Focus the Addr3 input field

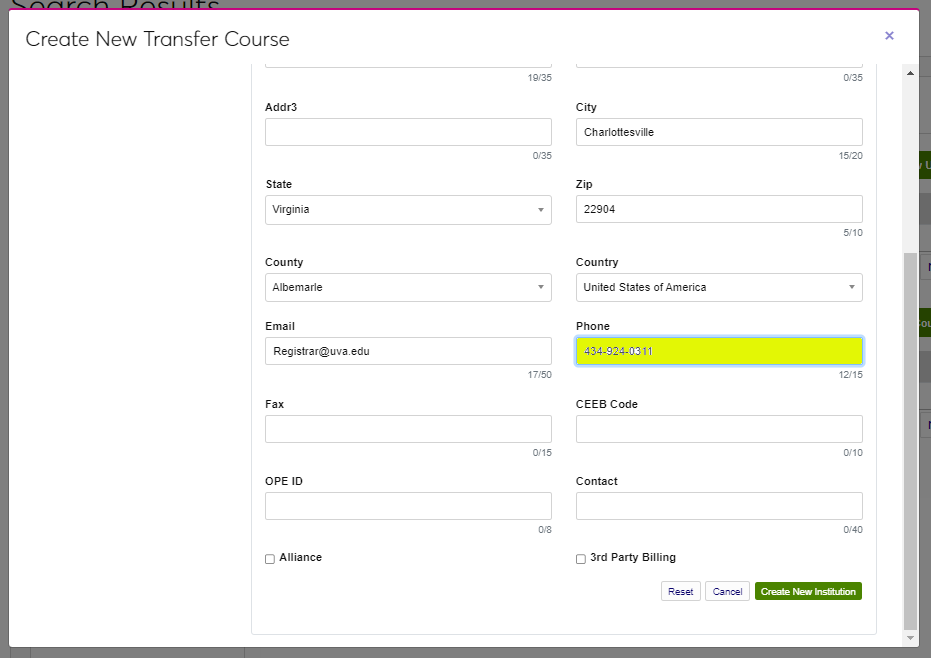click(408, 132)
